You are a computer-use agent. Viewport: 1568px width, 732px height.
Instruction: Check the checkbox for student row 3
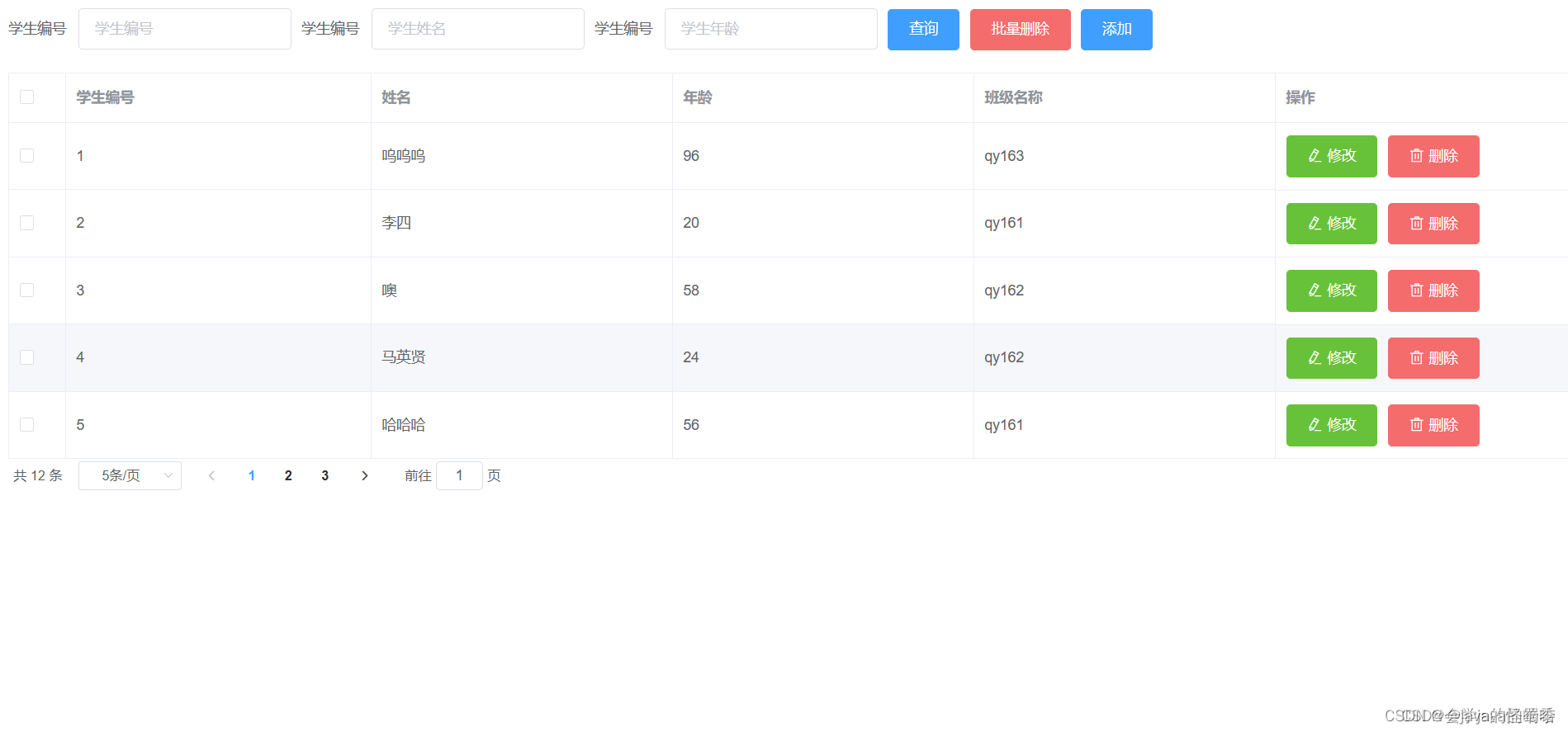tap(26, 290)
